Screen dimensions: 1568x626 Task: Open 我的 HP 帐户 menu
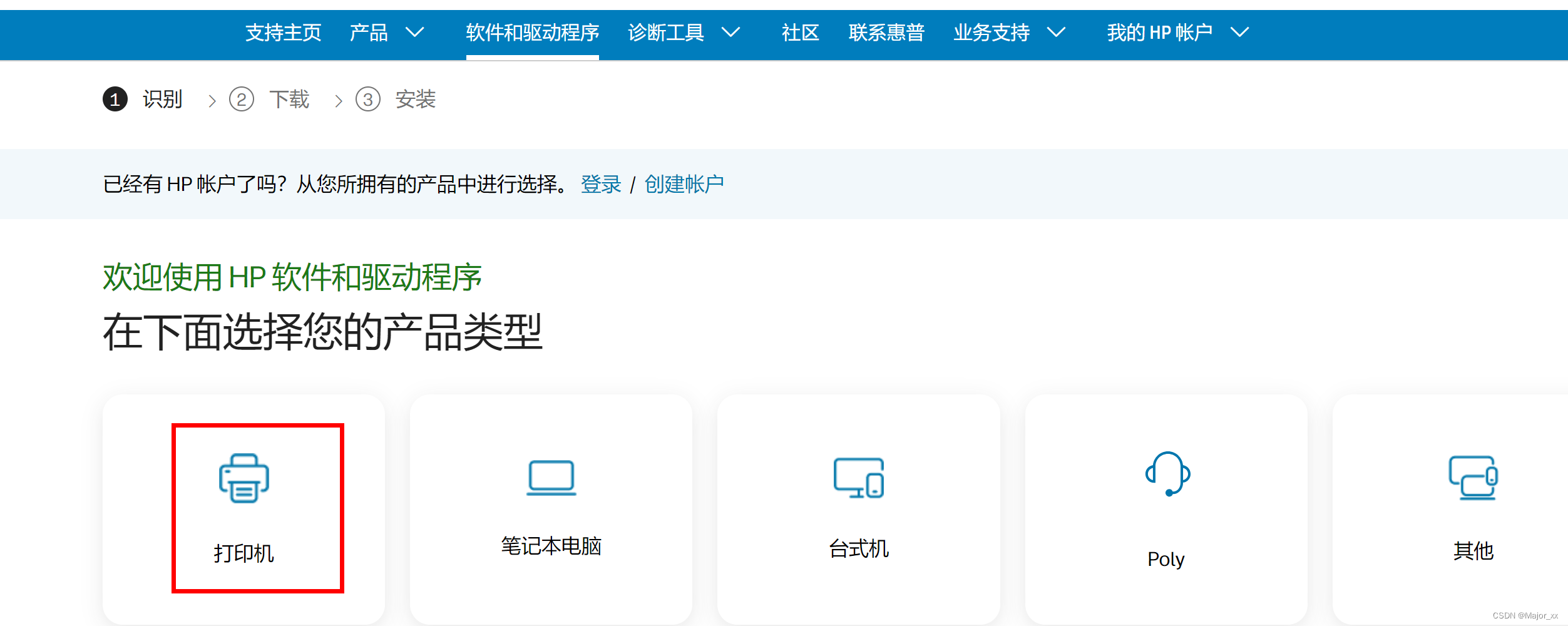pyautogui.click(x=1160, y=33)
